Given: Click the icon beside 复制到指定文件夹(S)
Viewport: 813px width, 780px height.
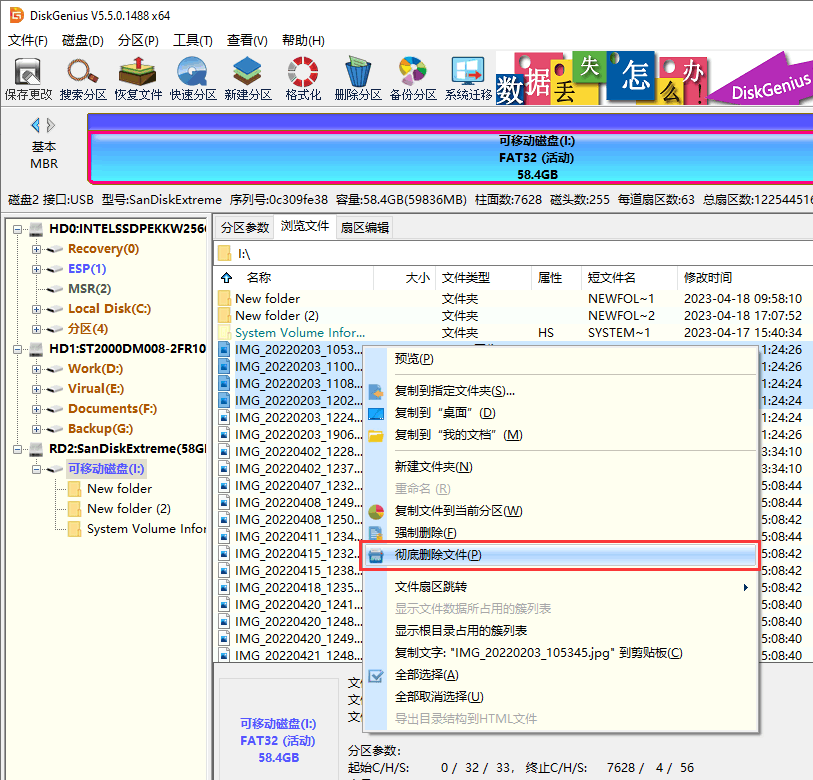Looking at the screenshot, I should (x=376, y=392).
